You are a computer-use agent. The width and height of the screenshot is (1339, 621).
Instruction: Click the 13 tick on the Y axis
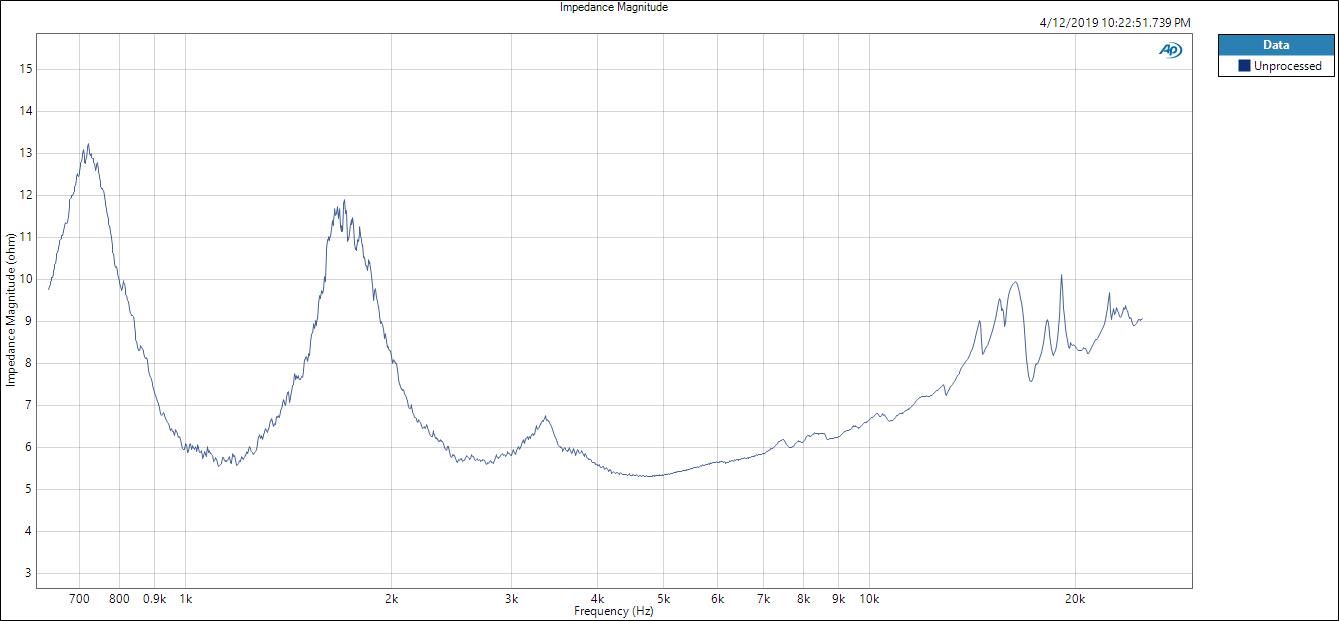click(27, 153)
